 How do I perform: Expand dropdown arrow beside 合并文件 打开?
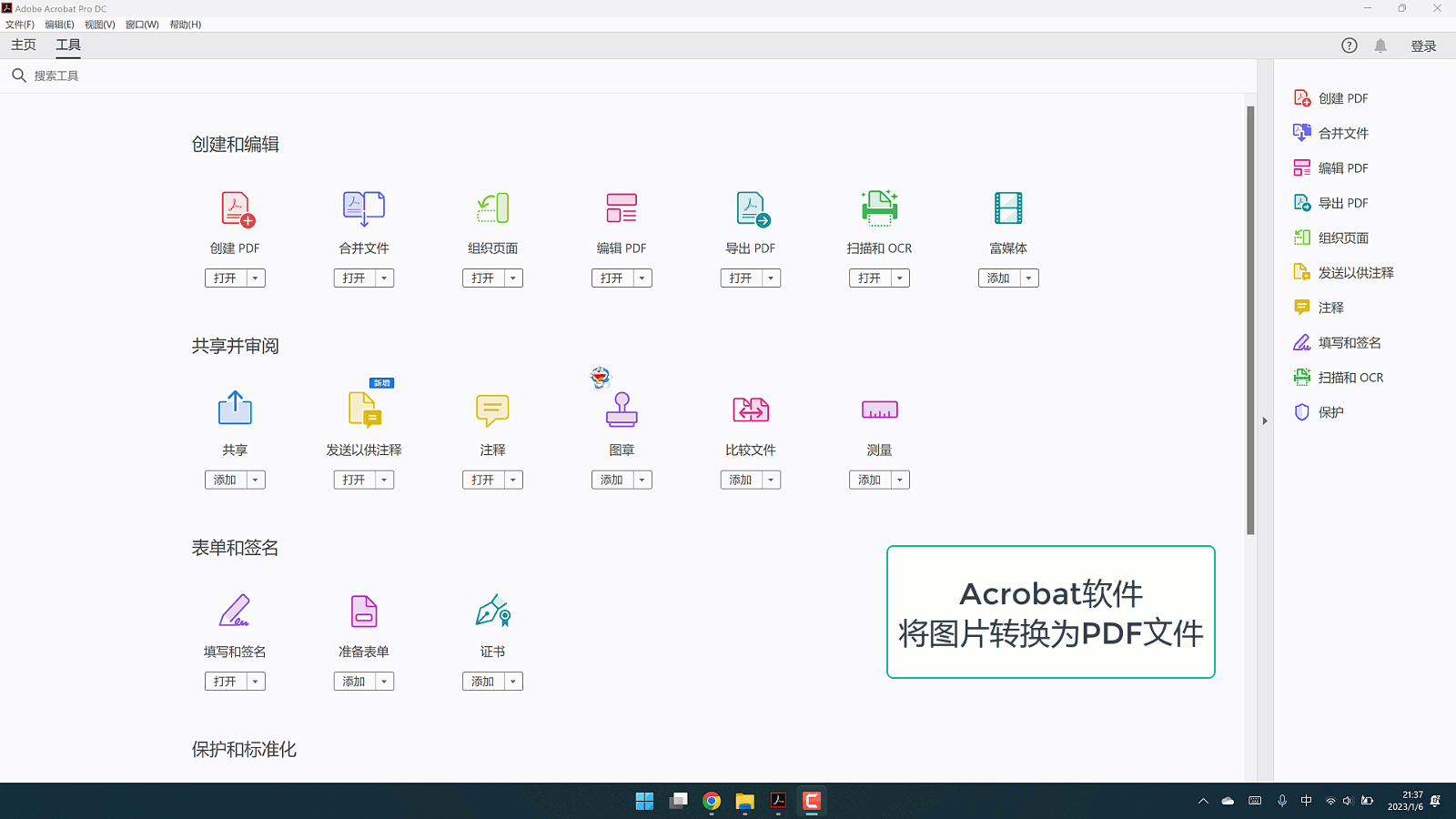385,278
